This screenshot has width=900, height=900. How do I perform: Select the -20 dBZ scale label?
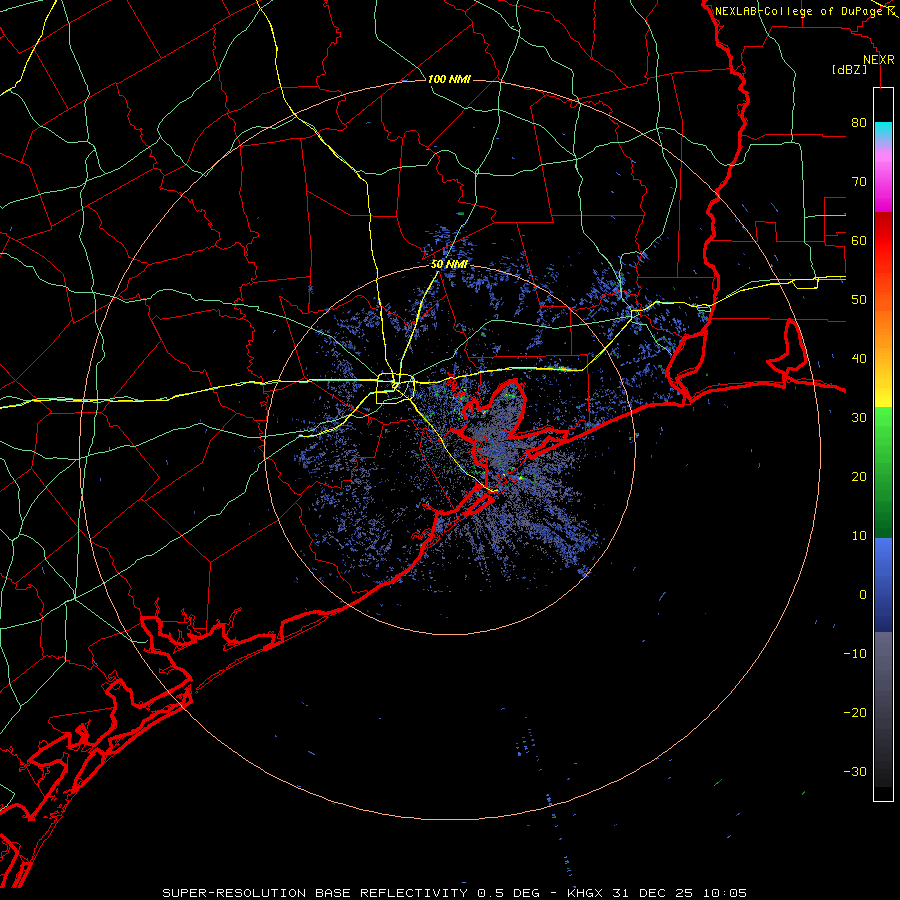pos(855,712)
